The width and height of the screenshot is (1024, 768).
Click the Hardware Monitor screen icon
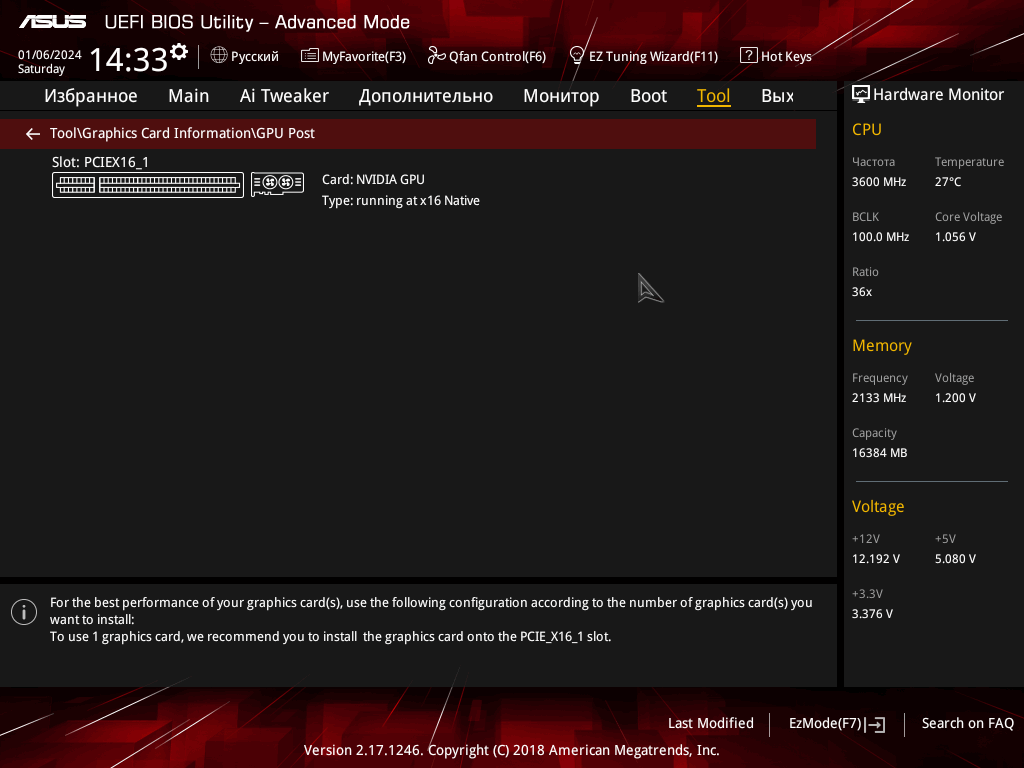[861, 95]
